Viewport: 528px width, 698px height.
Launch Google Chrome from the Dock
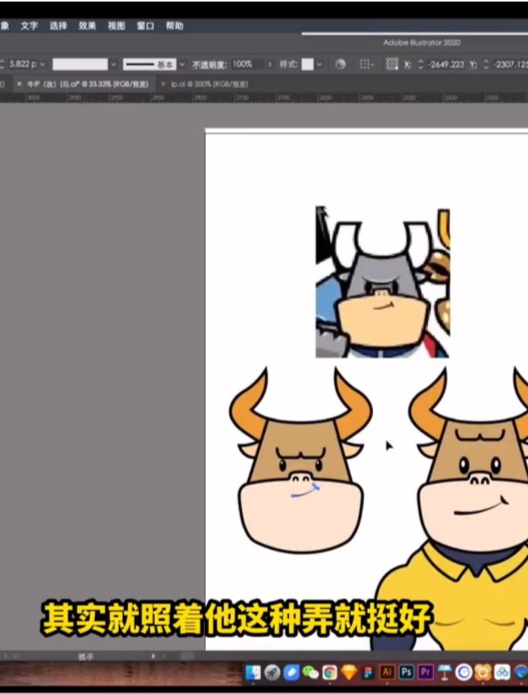[x=330, y=672]
